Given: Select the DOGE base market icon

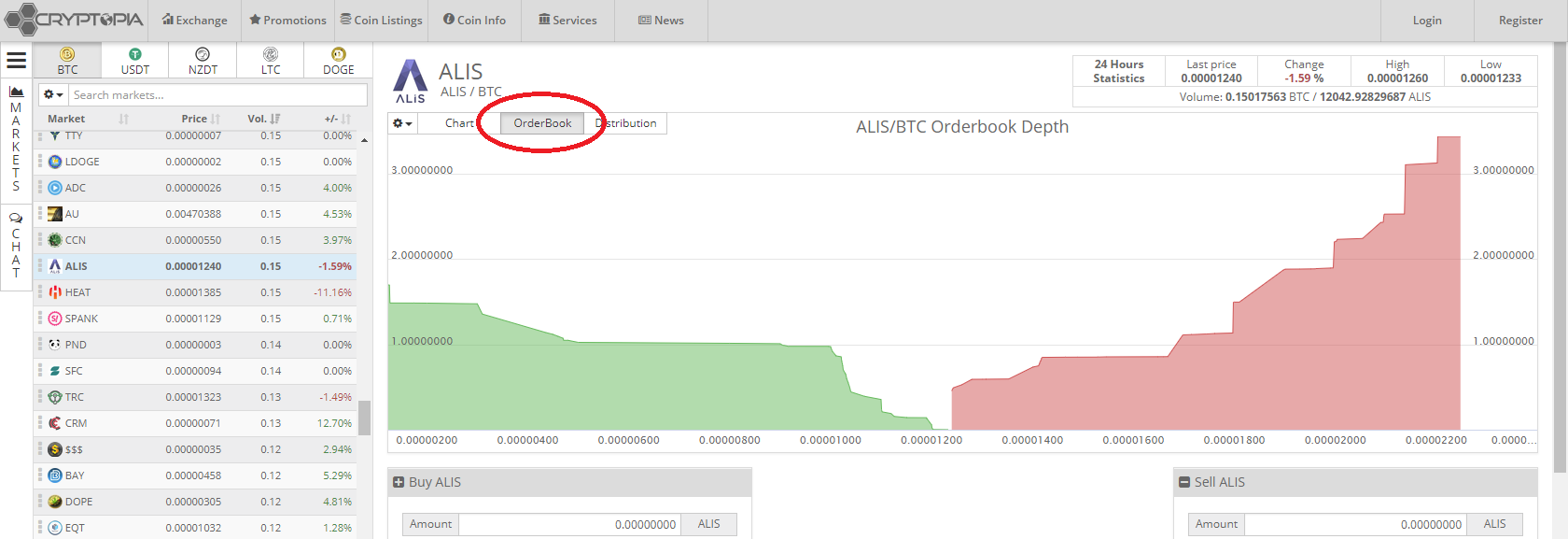Looking at the screenshot, I should point(338,55).
